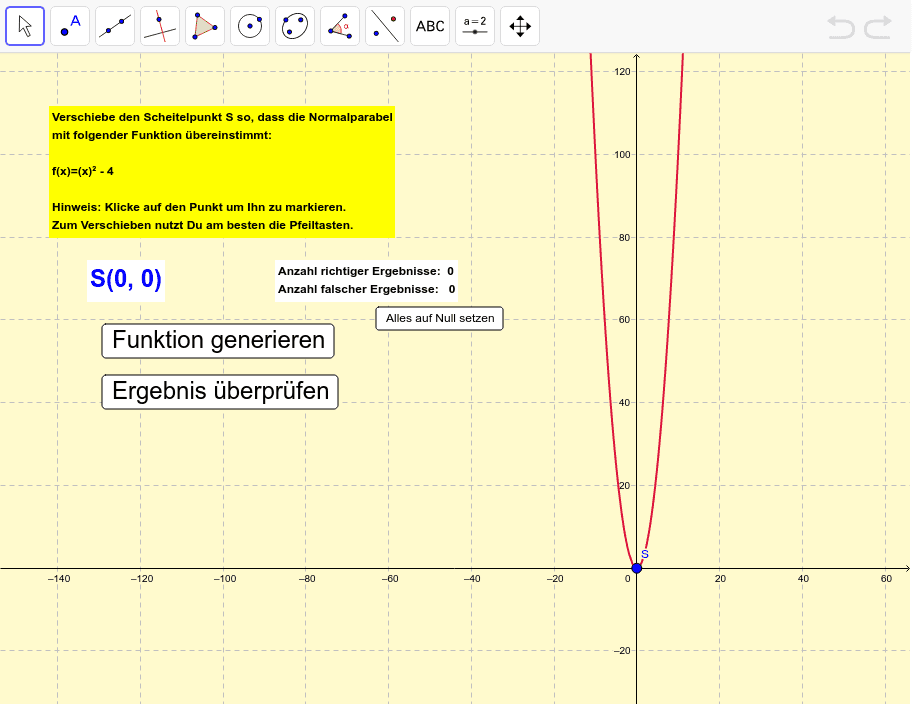Click the y-axis label −20
The height and width of the screenshot is (706, 912).
click(x=622, y=651)
